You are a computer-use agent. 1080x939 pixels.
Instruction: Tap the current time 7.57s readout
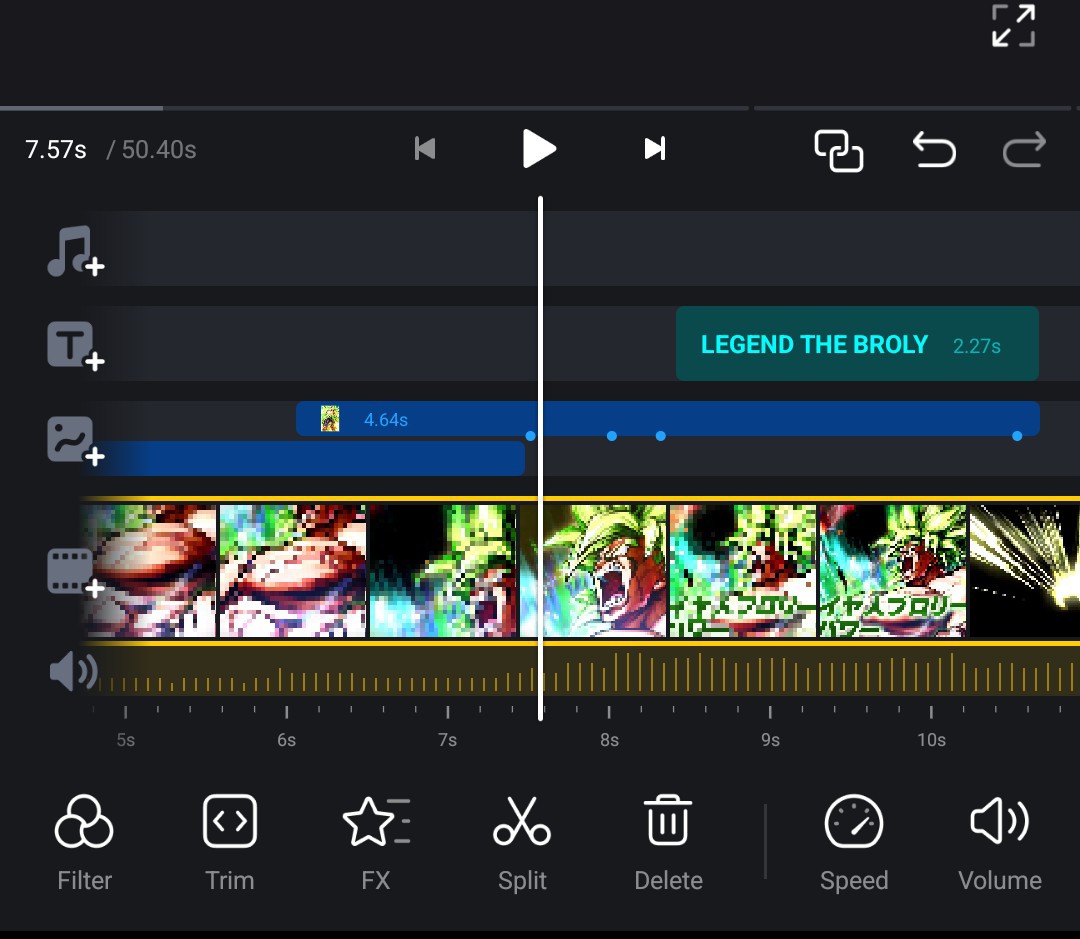pyautogui.click(x=56, y=149)
